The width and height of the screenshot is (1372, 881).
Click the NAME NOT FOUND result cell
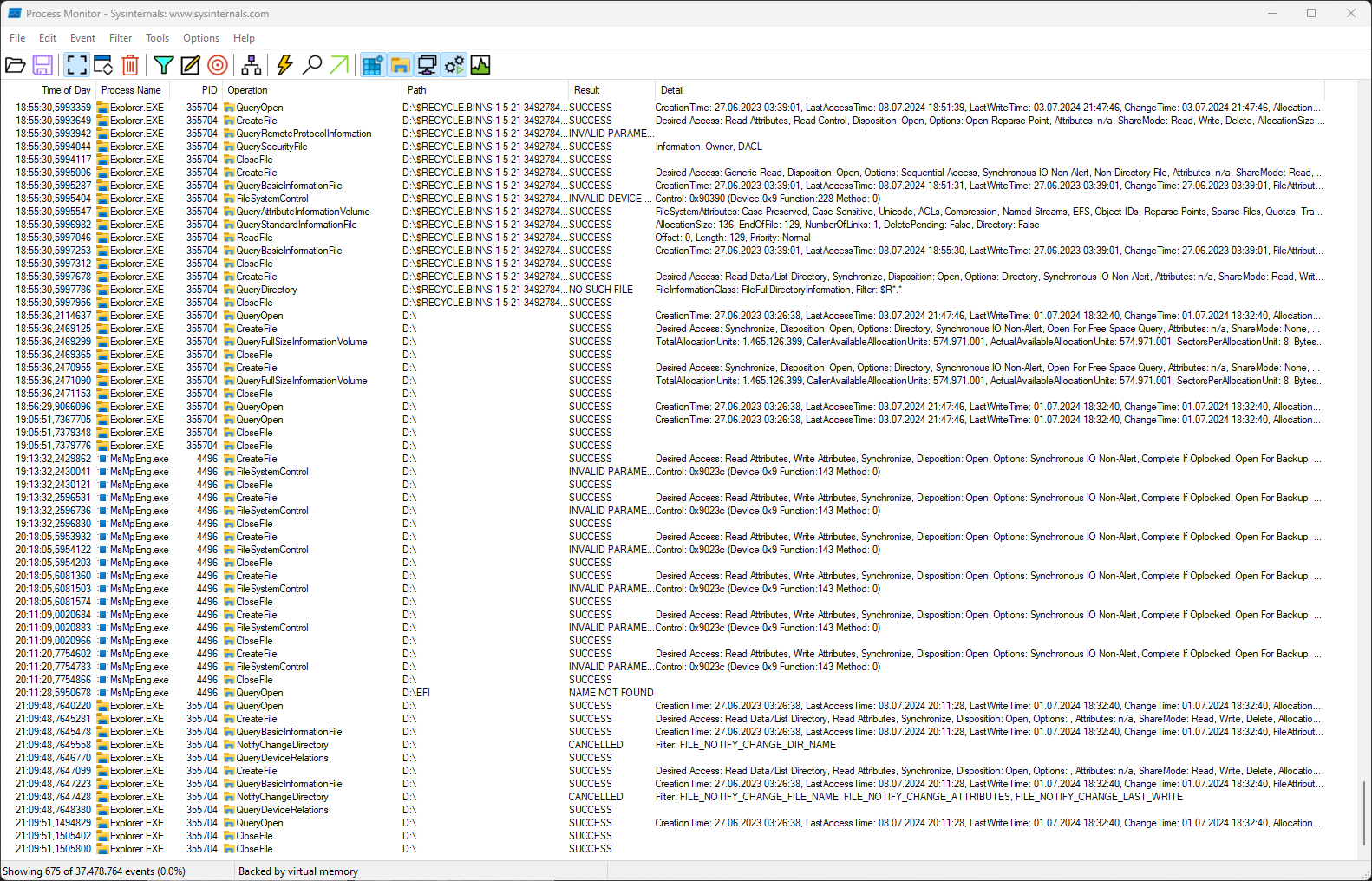tap(611, 693)
